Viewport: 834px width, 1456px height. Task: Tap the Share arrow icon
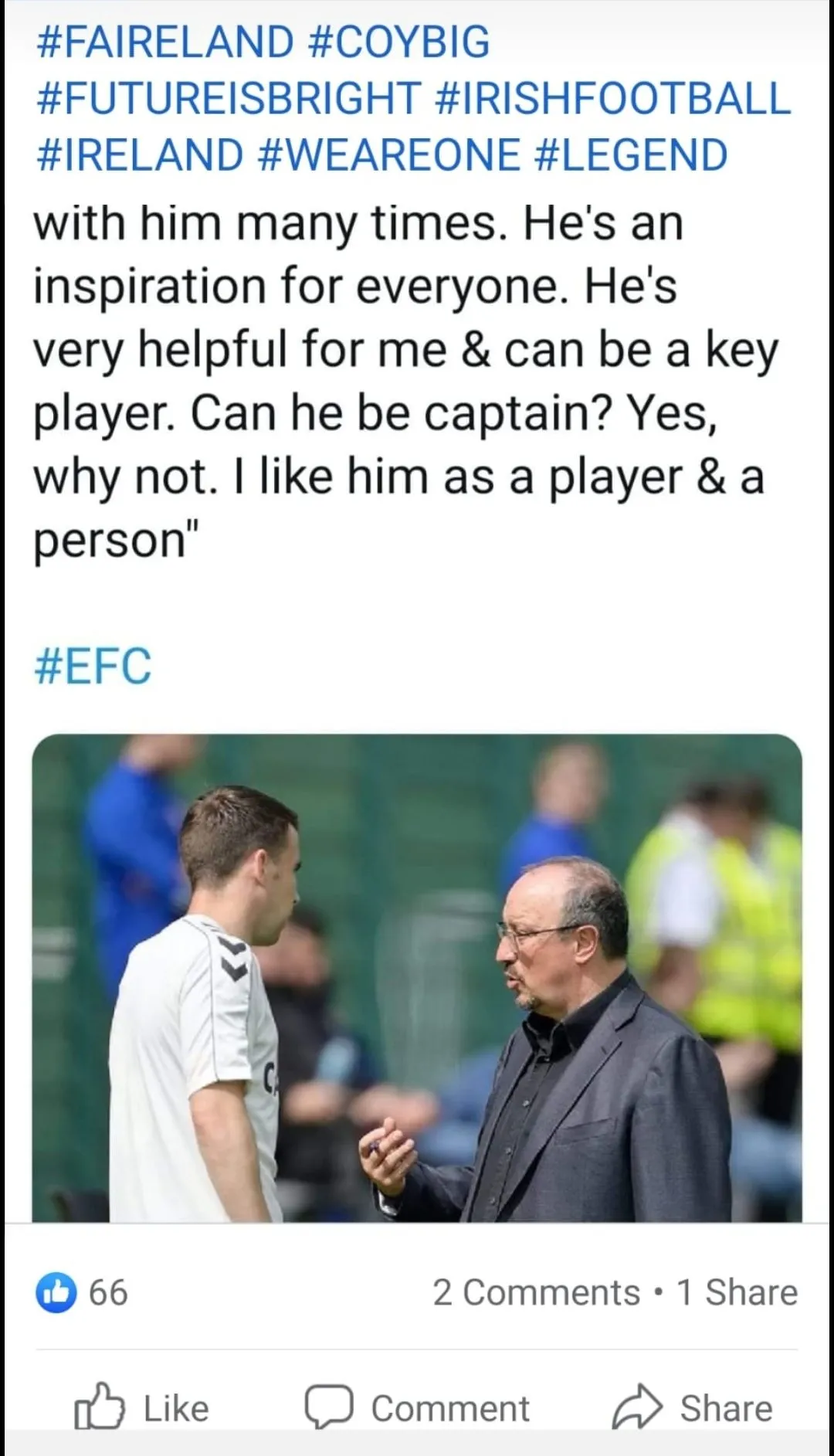click(637, 1407)
